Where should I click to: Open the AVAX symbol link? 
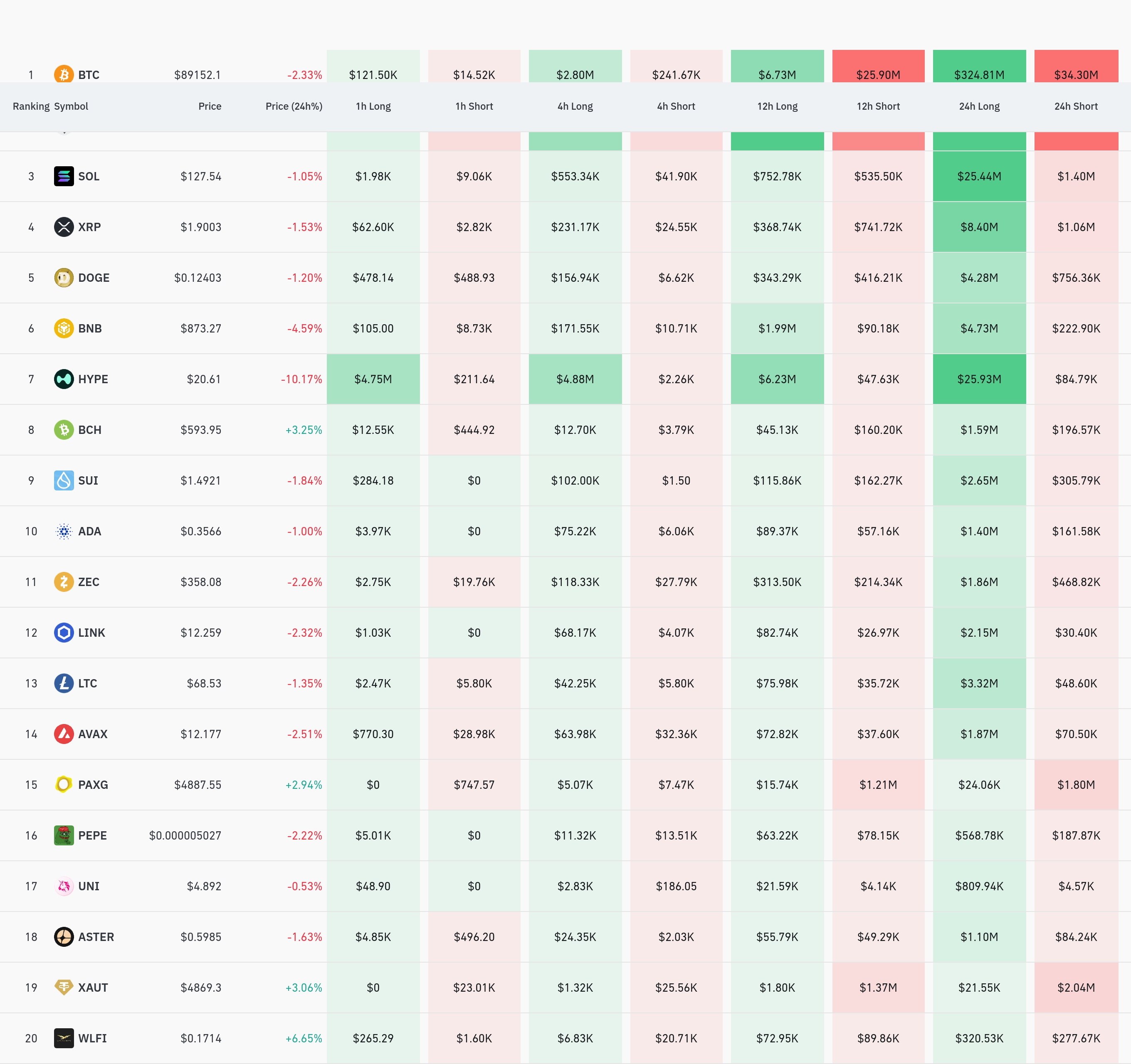[93, 734]
